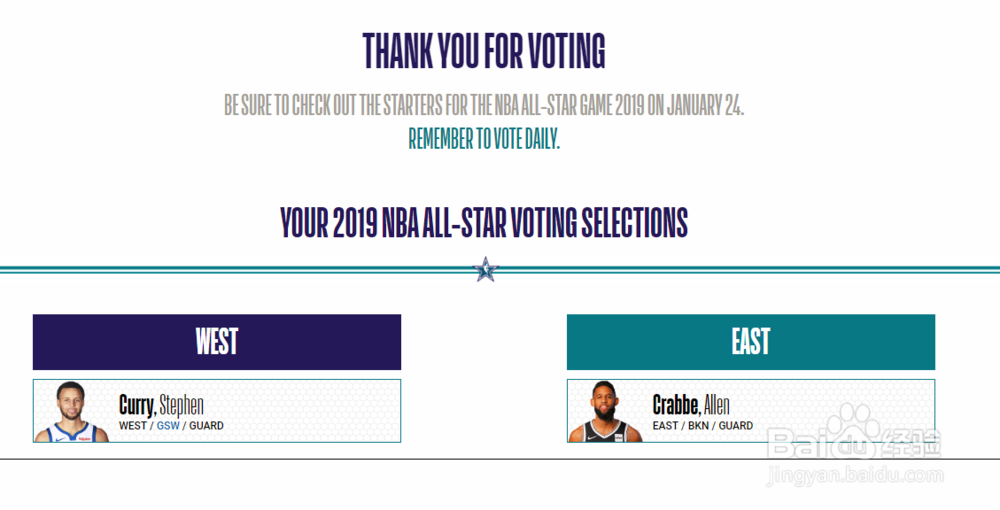Click the BKN team abbreviation
Image resolution: width=1000 pixels, height=510 pixels.
tap(698, 426)
